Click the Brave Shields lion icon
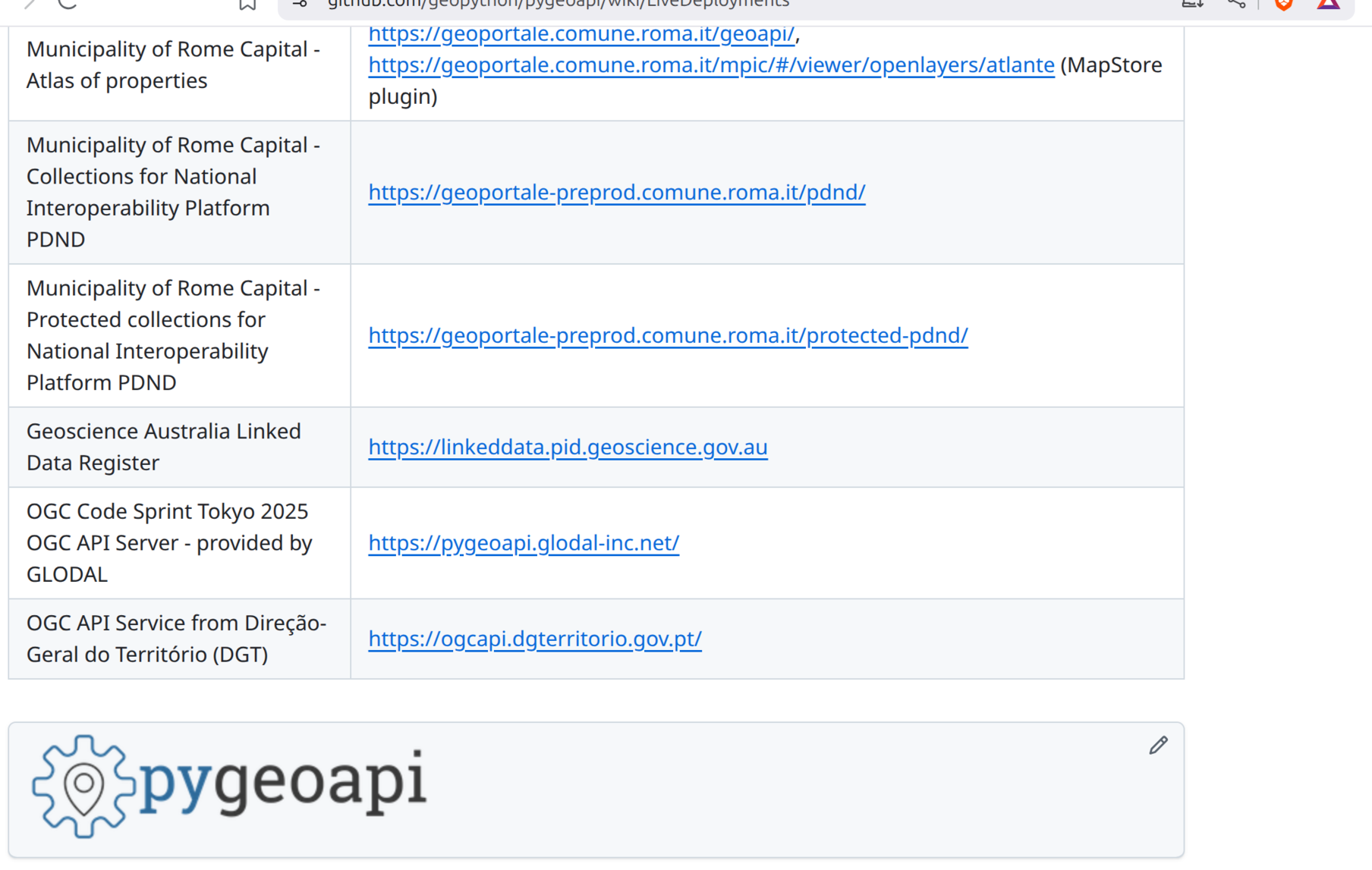 1283,4
